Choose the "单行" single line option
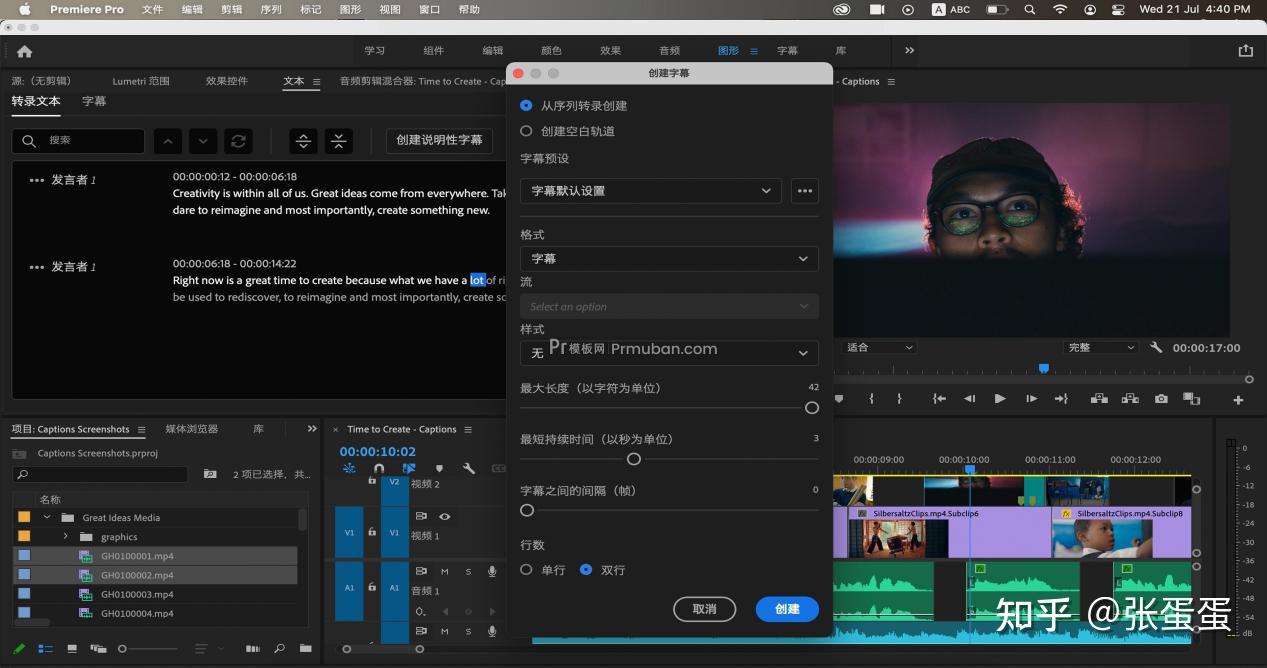Image resolution: width=1267 pixels, height=668 pixels. (x=527, y=570)
